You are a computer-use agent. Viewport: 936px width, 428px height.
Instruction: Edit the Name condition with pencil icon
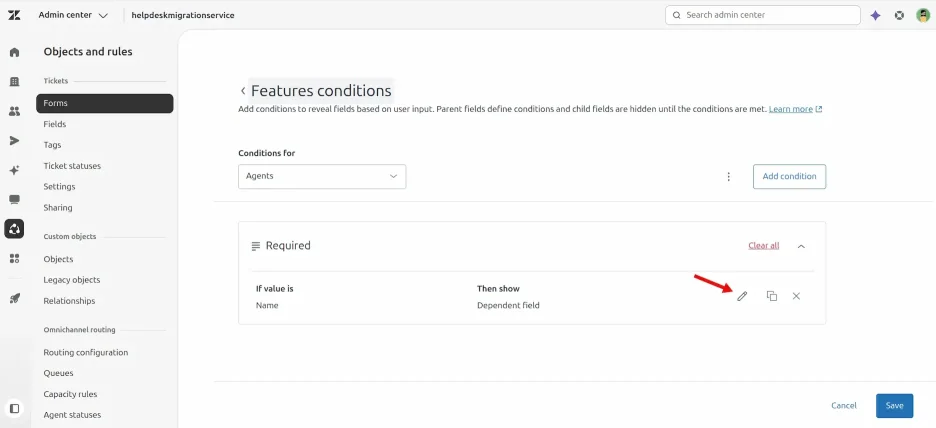(x=742, y=296)
